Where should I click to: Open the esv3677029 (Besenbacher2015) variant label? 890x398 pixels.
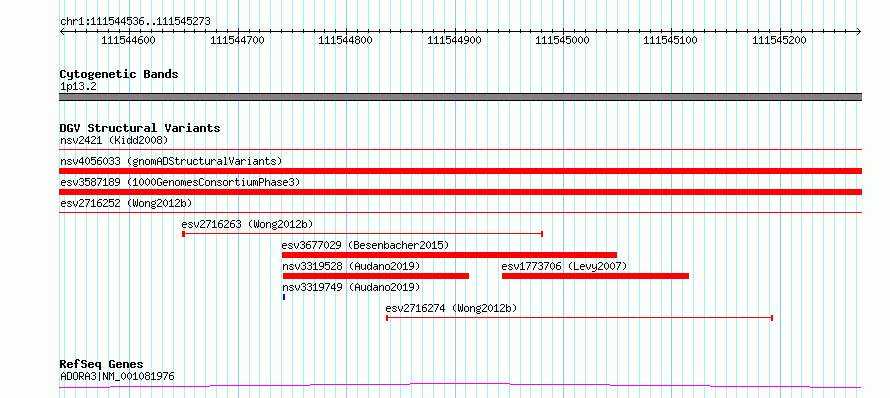366,245
